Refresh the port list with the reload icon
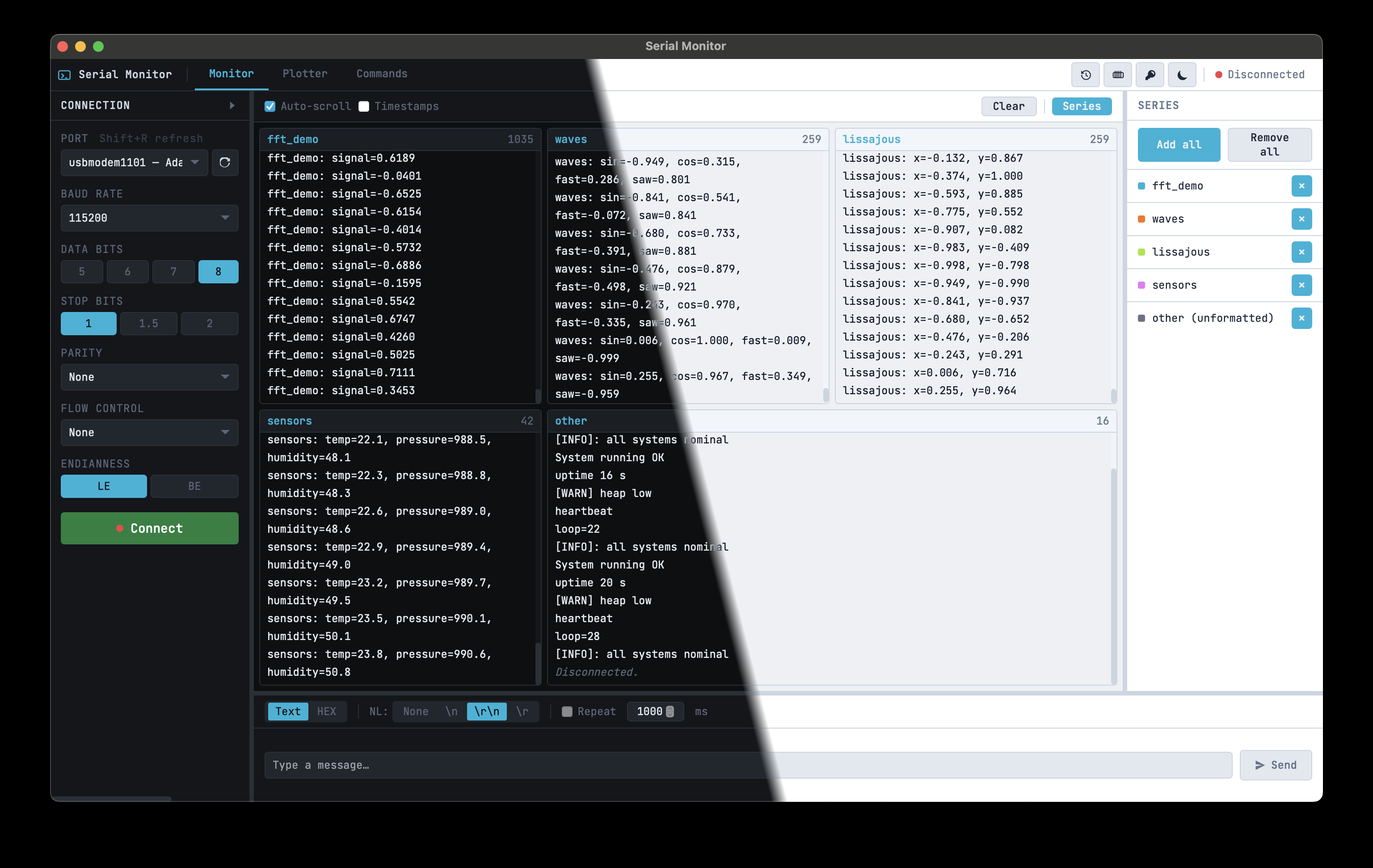The width and height of the screenshot is (1373, 868). pos(225,163)
